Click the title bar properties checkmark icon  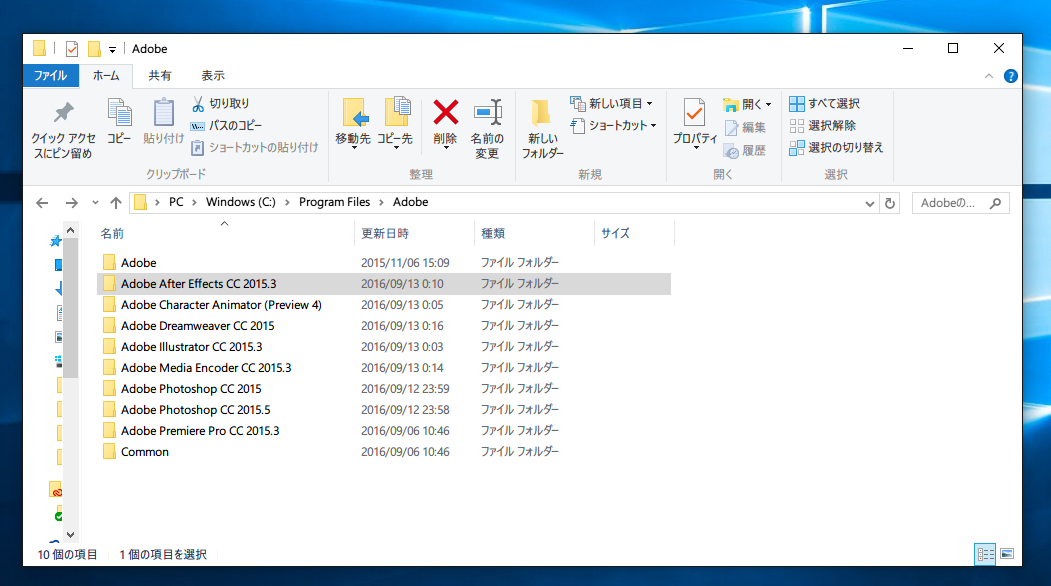(72, 49)
